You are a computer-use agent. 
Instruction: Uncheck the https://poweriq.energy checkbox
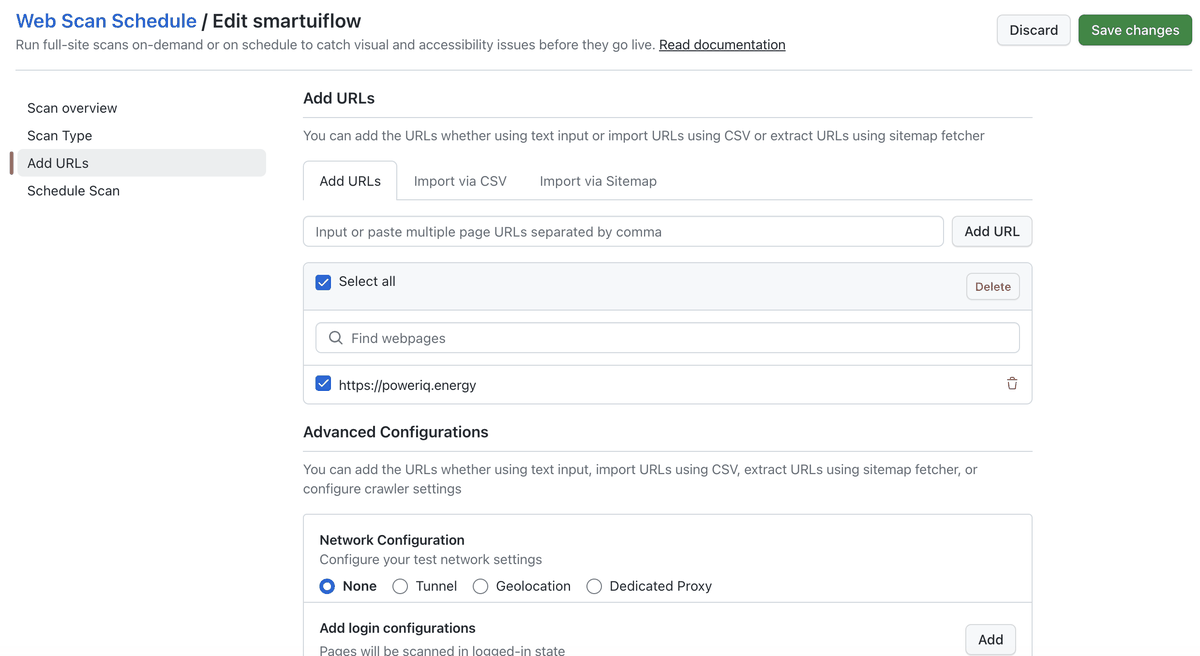323,383
